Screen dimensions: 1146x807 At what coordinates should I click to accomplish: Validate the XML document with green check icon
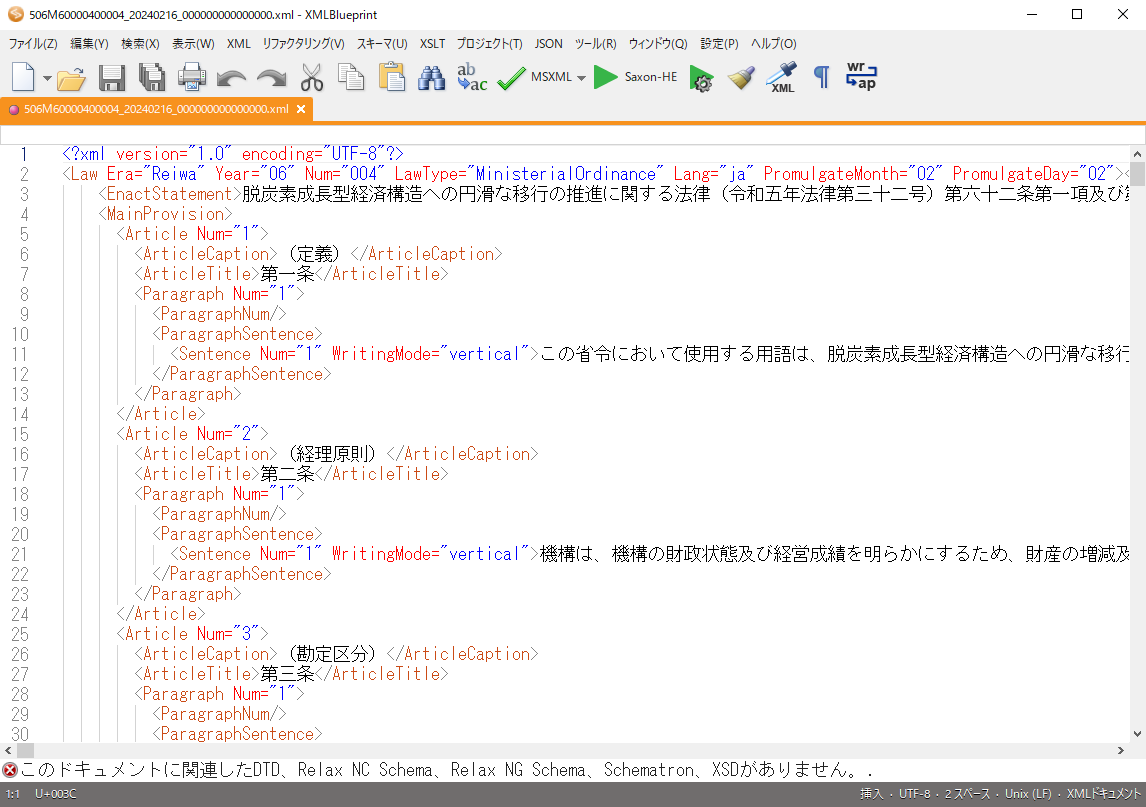click(x=511, y=76)
